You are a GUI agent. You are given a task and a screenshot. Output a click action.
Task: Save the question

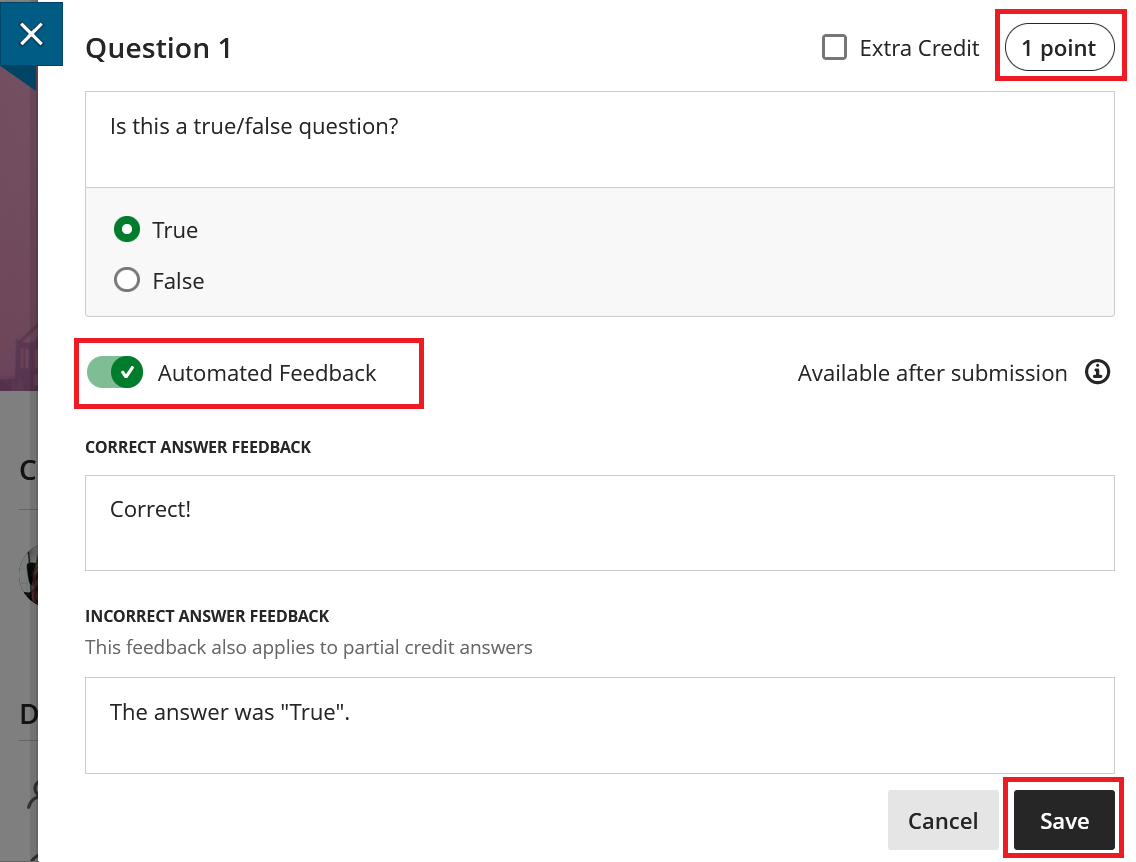(x=1064, y=820)
